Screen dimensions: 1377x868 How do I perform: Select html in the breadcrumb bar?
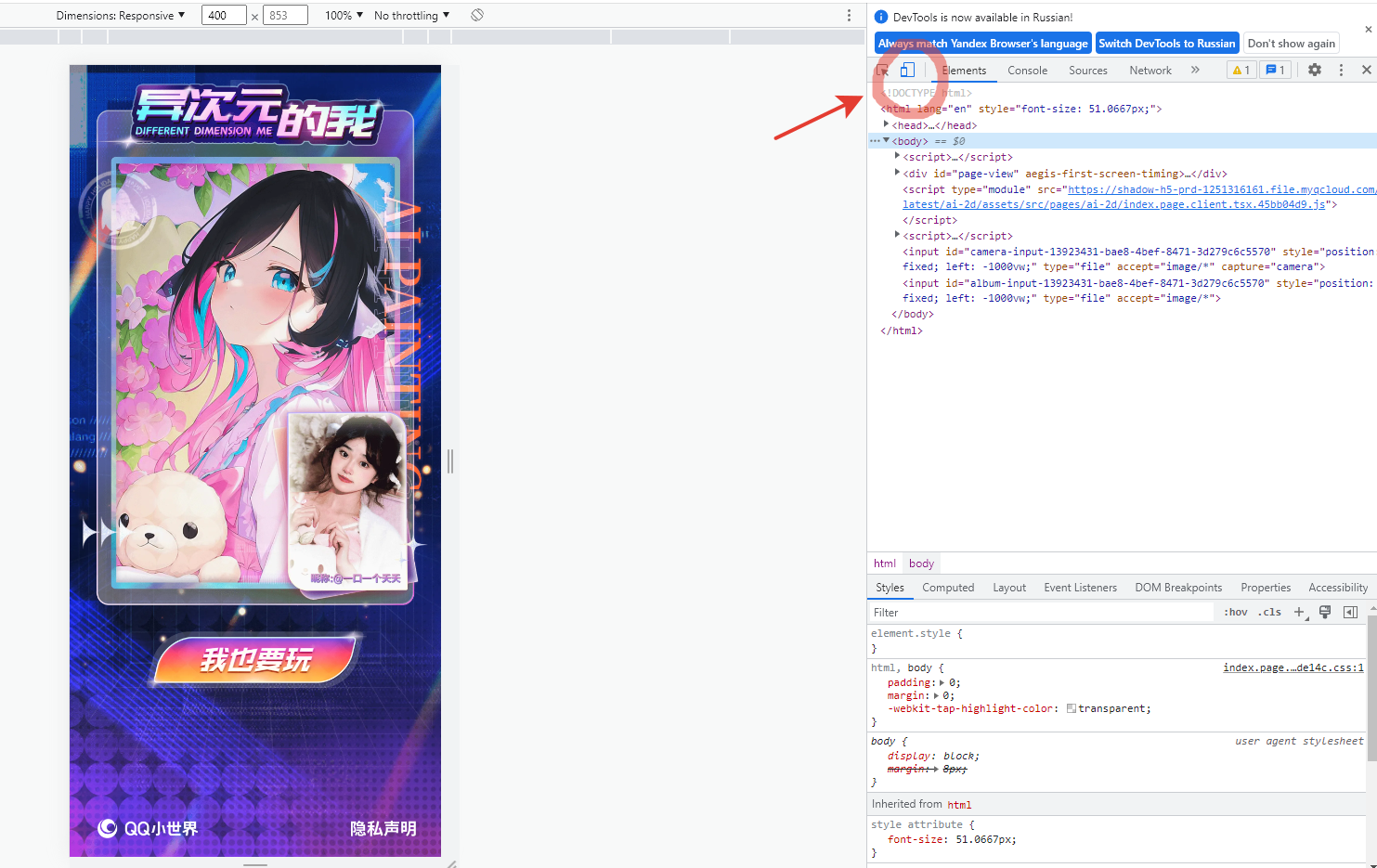click(885, 563)
